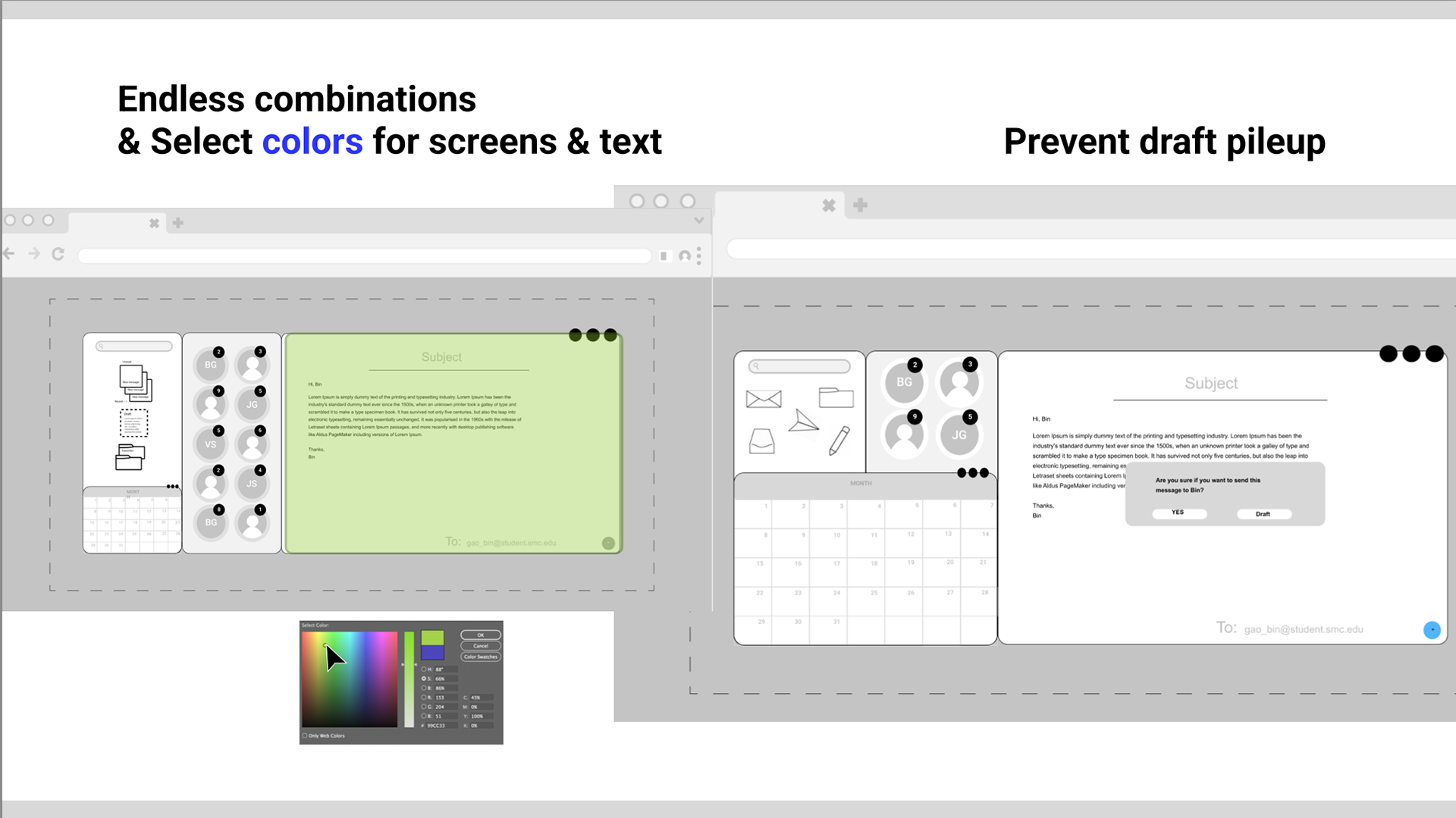
Task: Click the search field in right mockup sidebar
Action: point(799,366)
